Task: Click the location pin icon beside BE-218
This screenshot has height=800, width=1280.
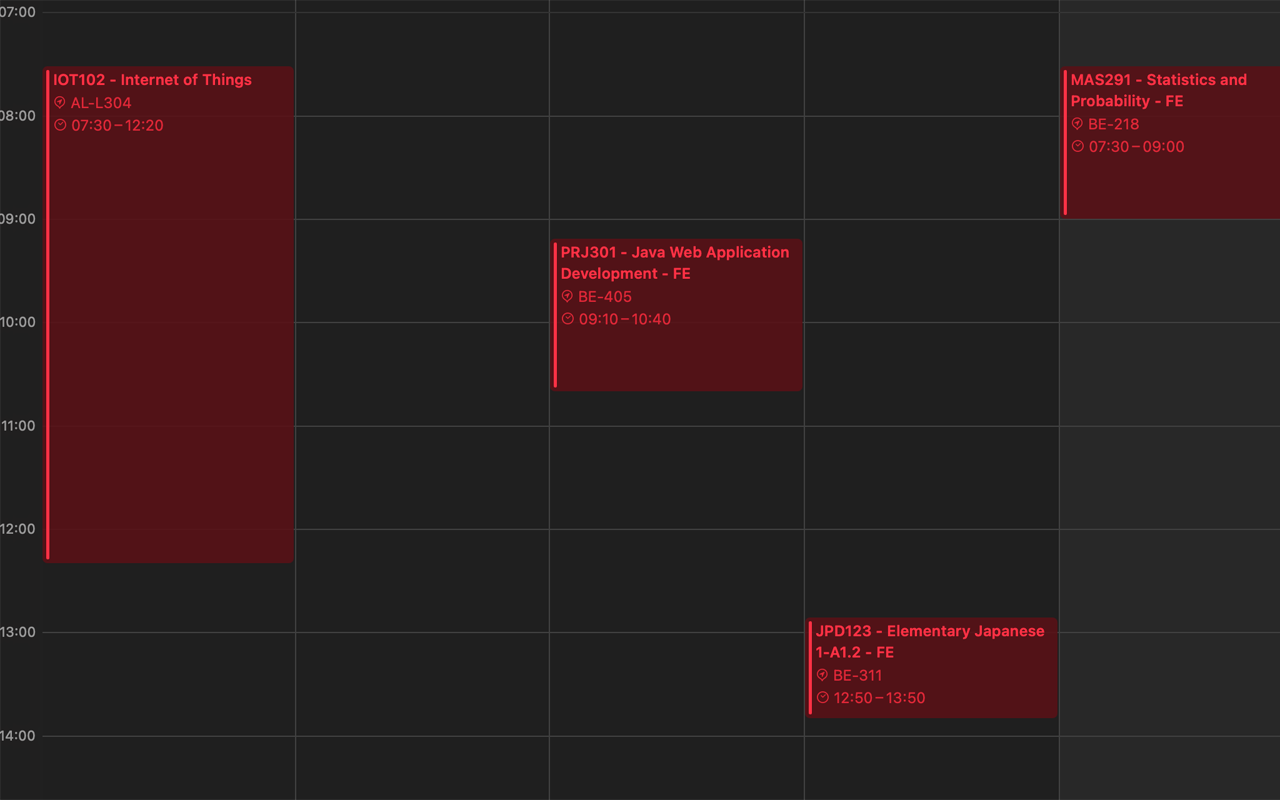Action: pyautogui.click(x=1077, y=124)
